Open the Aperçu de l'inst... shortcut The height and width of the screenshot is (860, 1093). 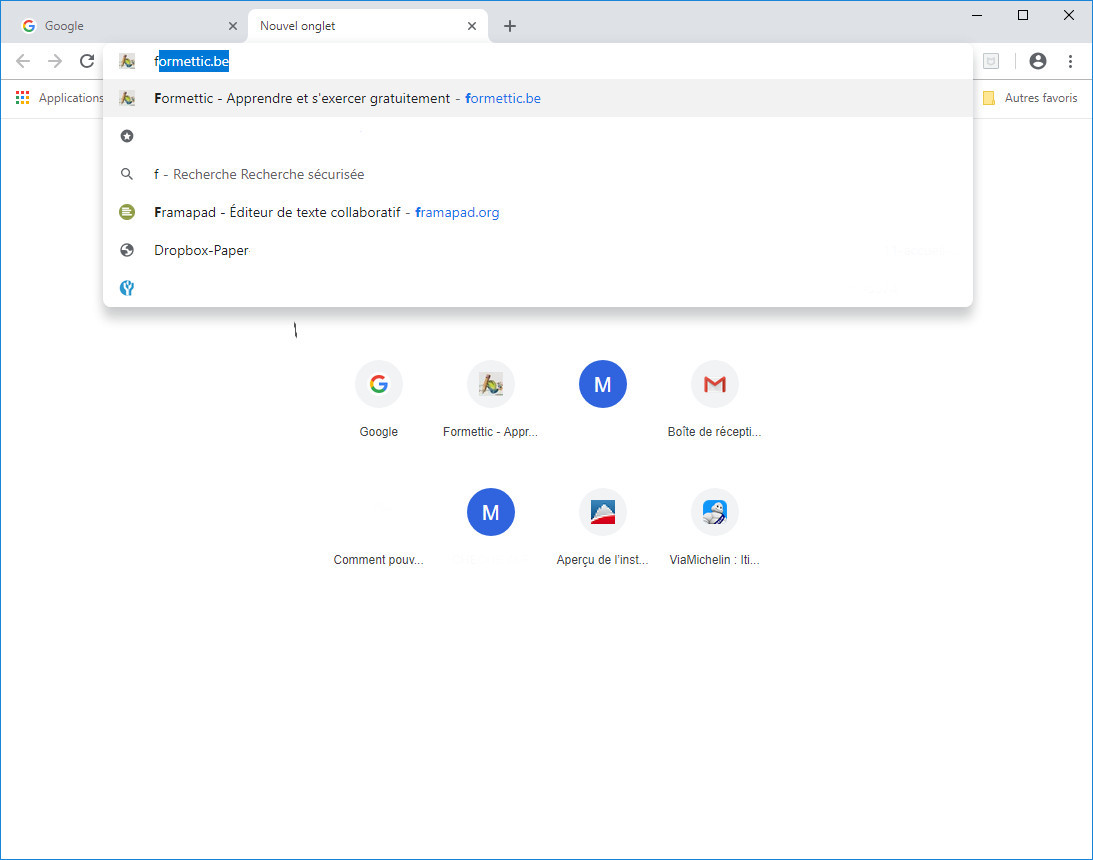pyautogui.click(x=603, y=527)
